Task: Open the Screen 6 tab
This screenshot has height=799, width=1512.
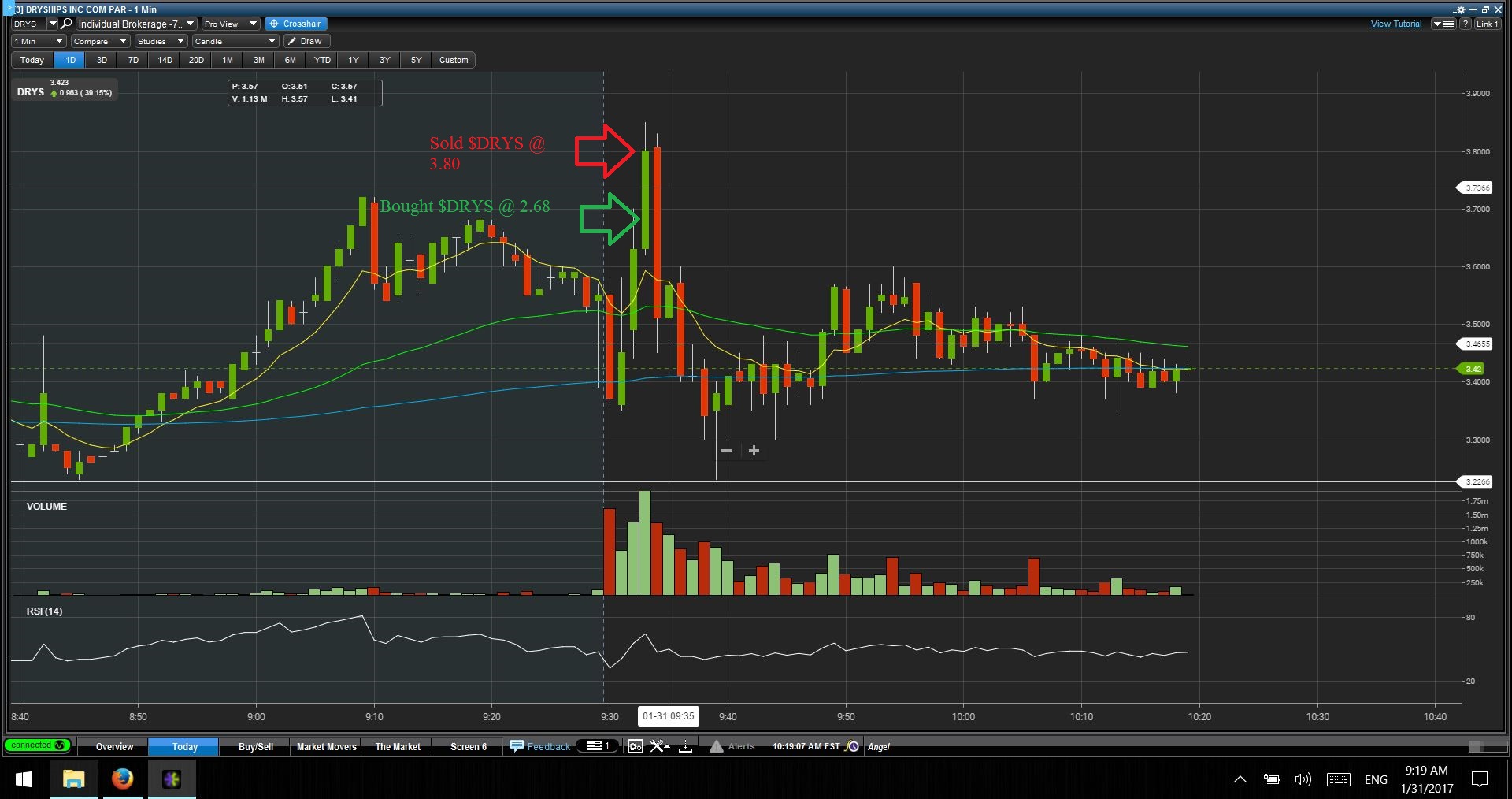Action: 469,747
